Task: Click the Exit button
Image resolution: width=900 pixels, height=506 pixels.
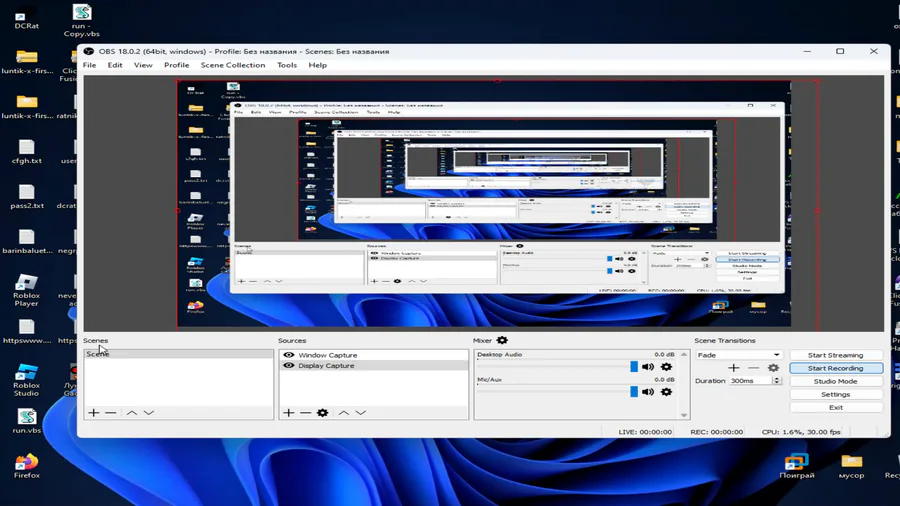Action: (835, 407)
